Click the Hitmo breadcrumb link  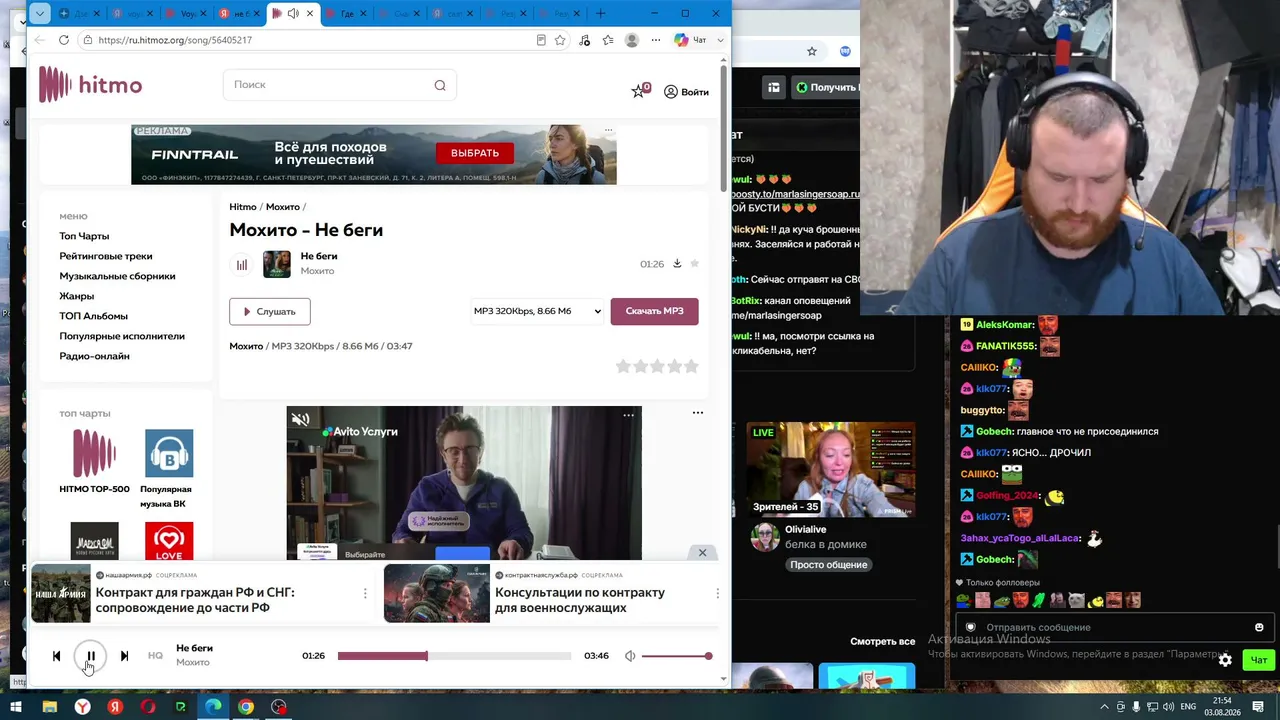click(x=243, y=207)
